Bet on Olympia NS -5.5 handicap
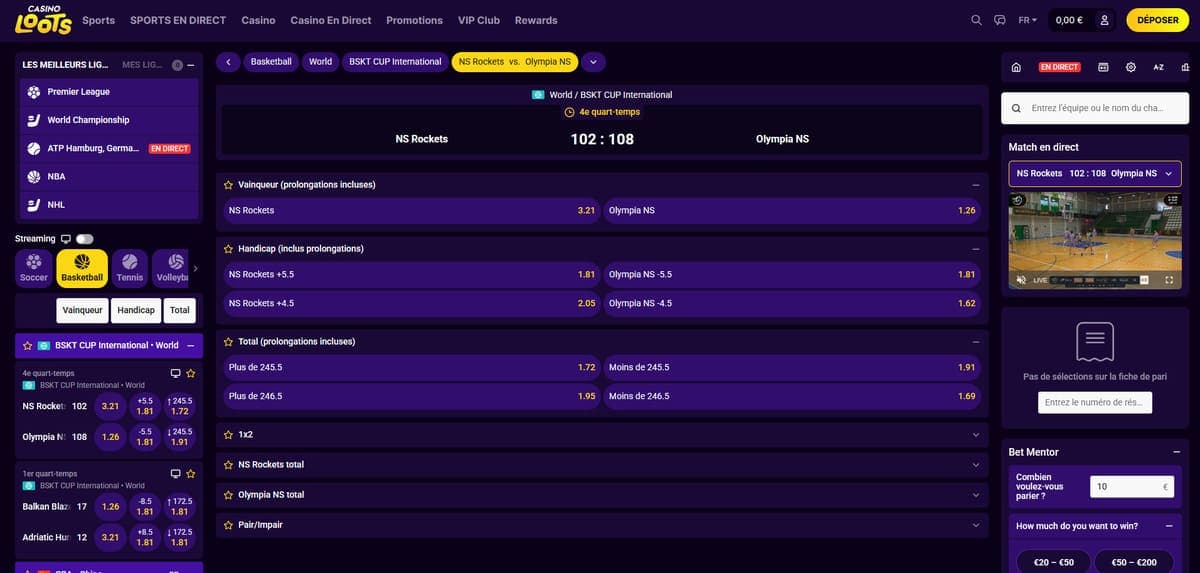This screenshot has height=573, width=1200. (x=791, y=274)
